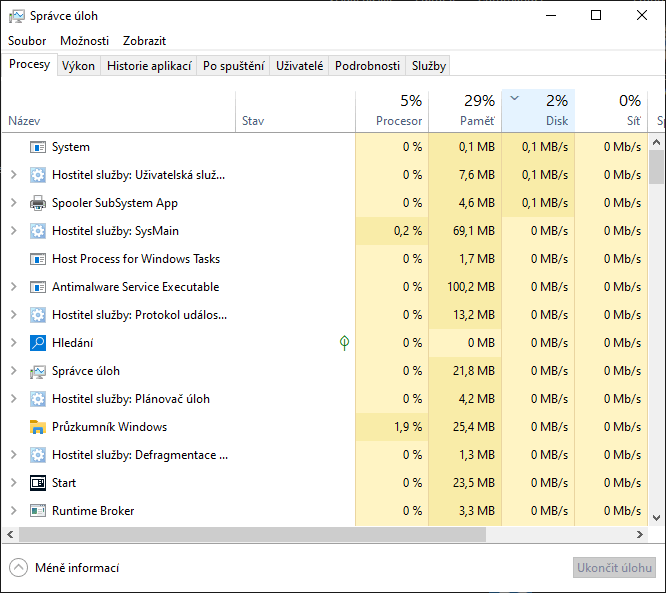666x593 pixels.
Task: Open the Soubor menu
Action: [x=27, y=41]
